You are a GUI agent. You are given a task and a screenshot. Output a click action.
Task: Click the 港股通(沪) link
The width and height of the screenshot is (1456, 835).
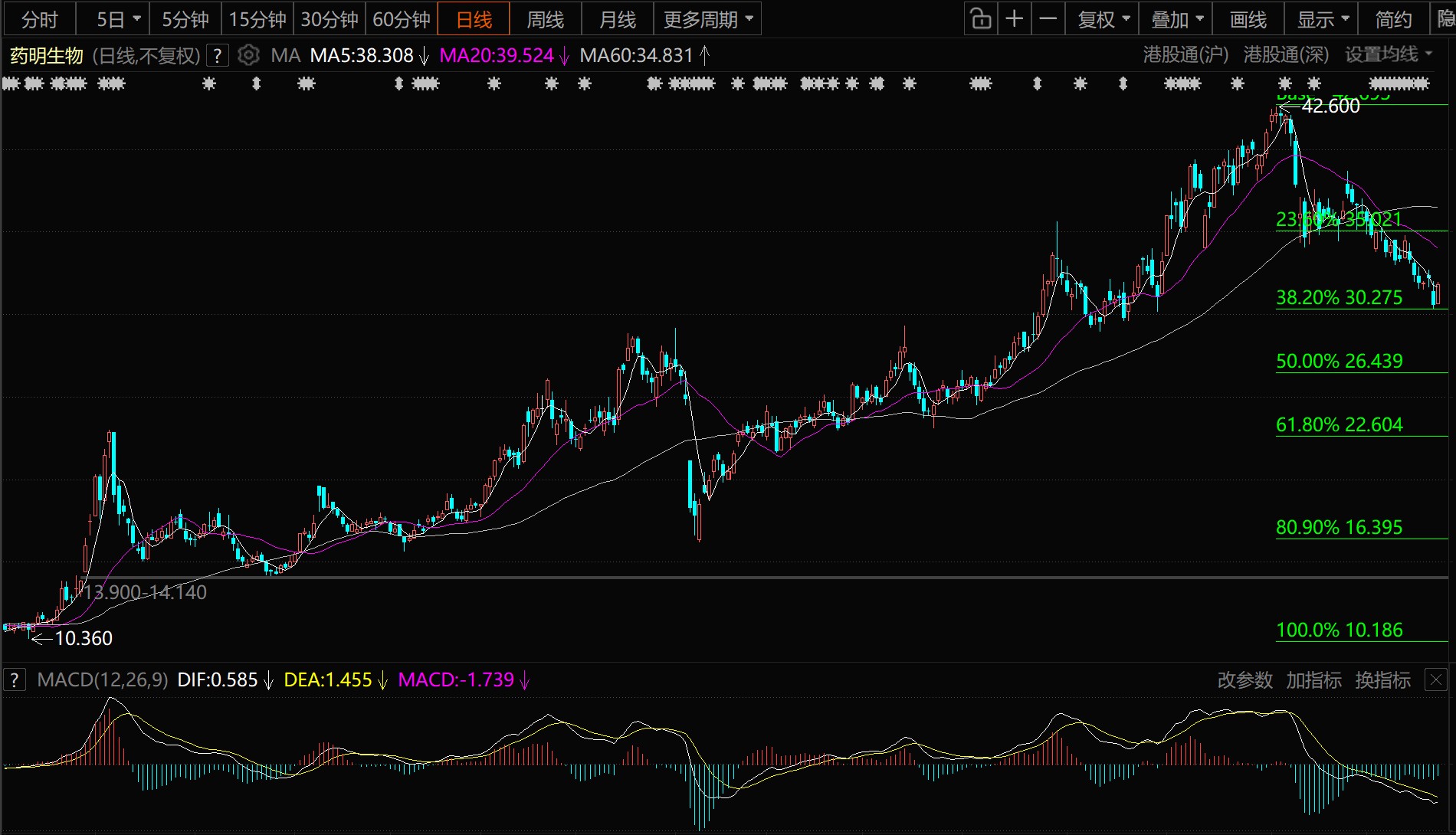point(1185,54)
